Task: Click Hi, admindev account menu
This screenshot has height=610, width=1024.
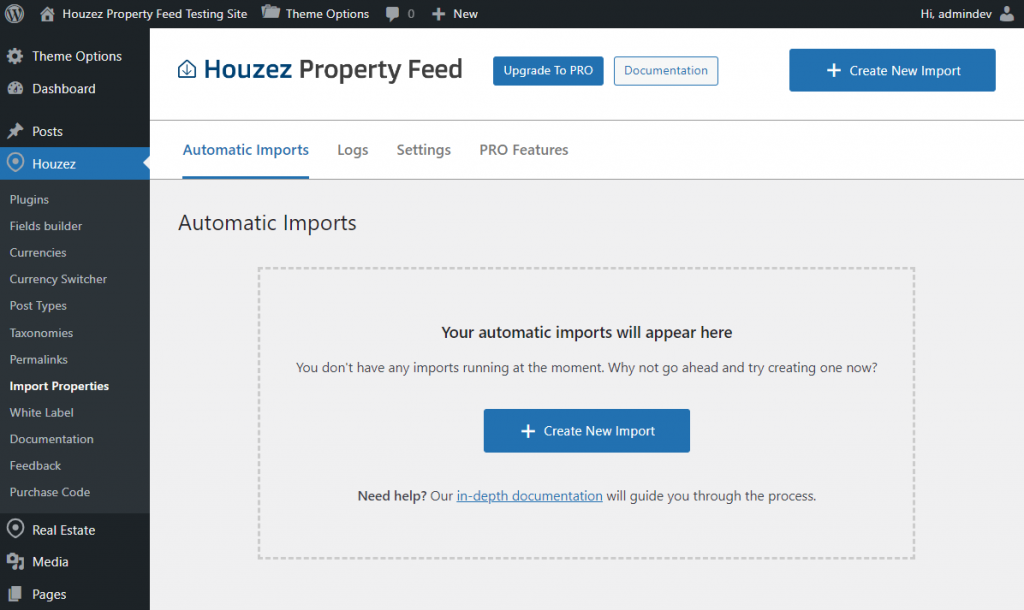Action: [956, 14]
